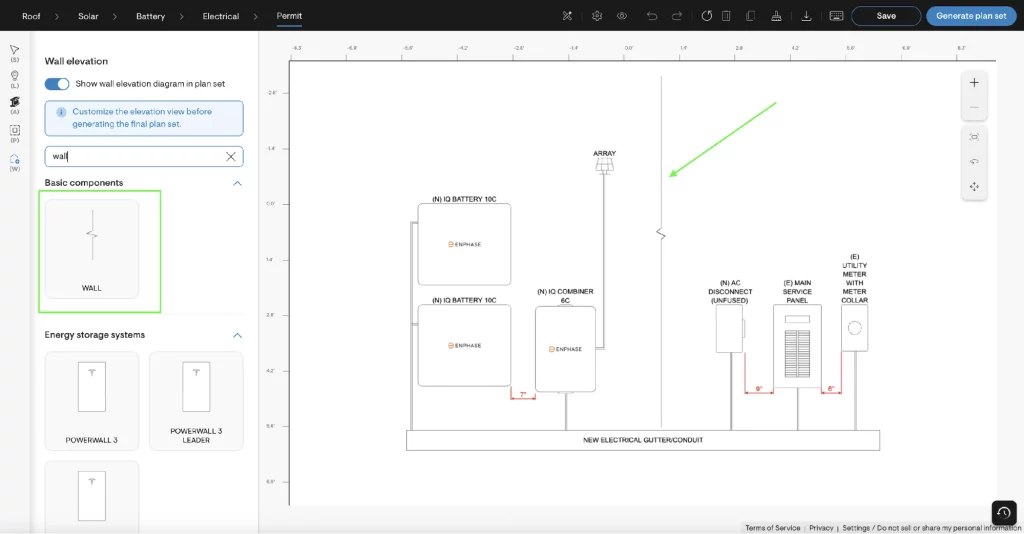Open settings gear in top toolbar
Viewport: 1024px width, 534px height.
tap(597, 16)
